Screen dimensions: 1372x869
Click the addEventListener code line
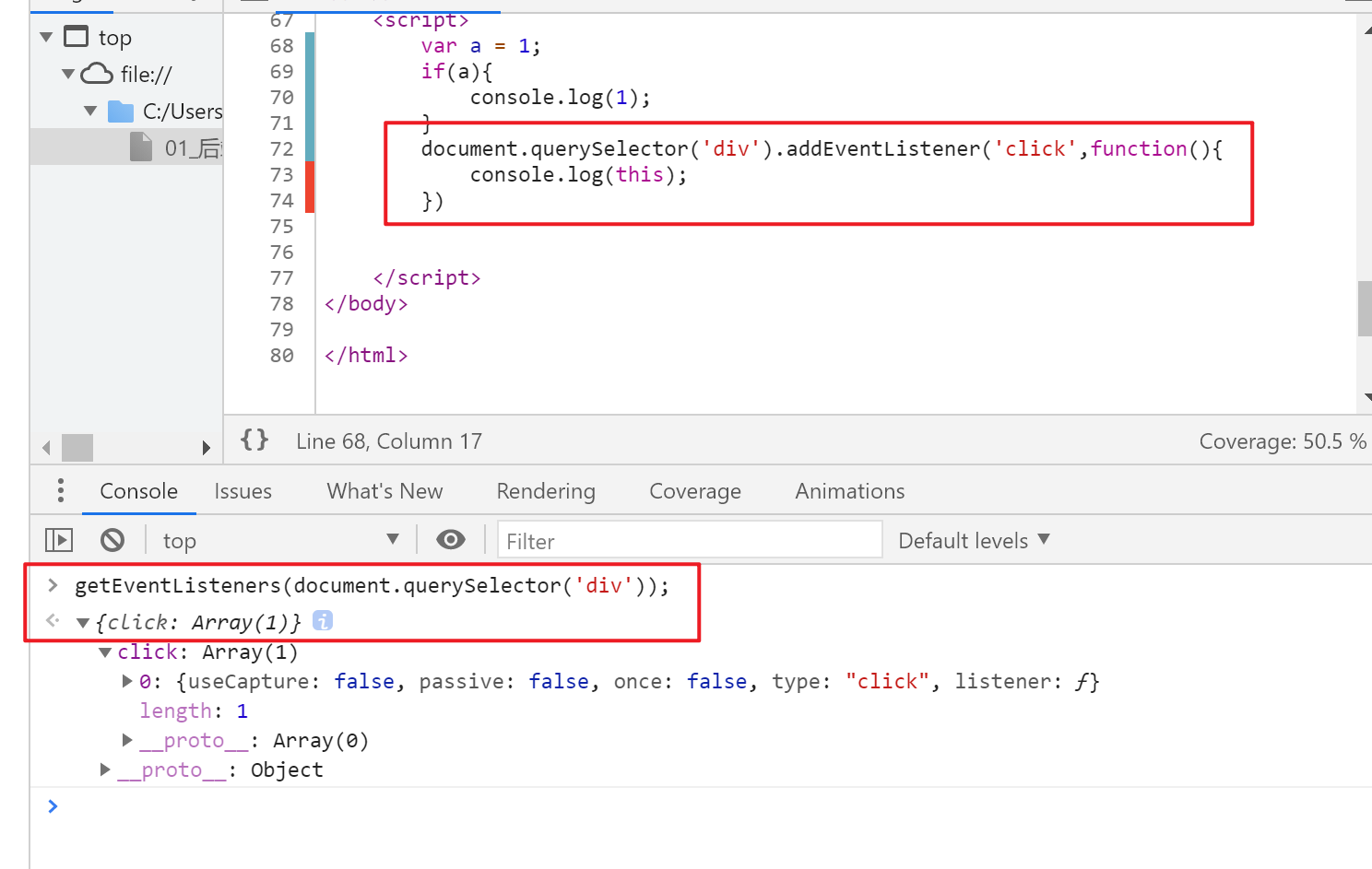pyautogui.click(x=822, y=148)
